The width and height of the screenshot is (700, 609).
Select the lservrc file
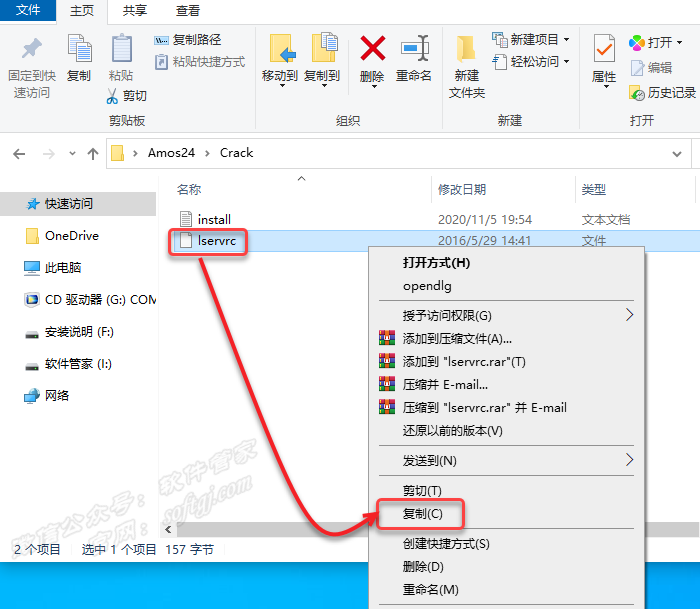(208, 241)
